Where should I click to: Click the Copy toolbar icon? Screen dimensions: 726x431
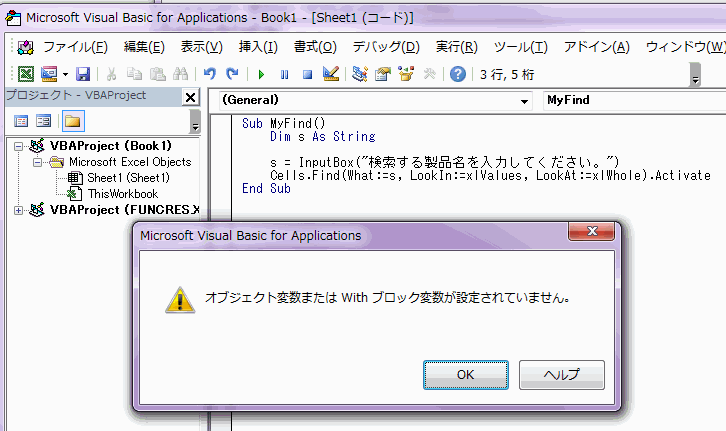point(134,74)
